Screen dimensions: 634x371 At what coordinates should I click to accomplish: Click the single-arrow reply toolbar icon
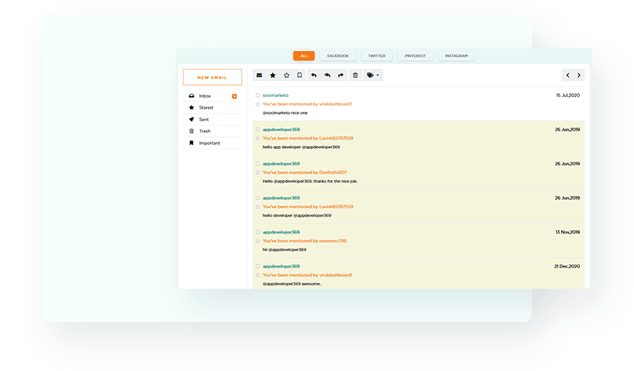(314, 75)
